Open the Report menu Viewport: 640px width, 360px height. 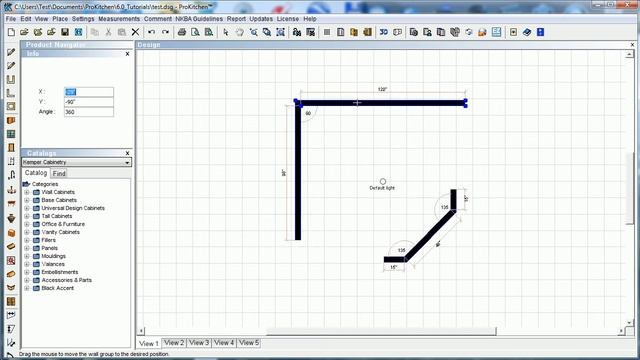pyautogui.click(x=236, y=19)
